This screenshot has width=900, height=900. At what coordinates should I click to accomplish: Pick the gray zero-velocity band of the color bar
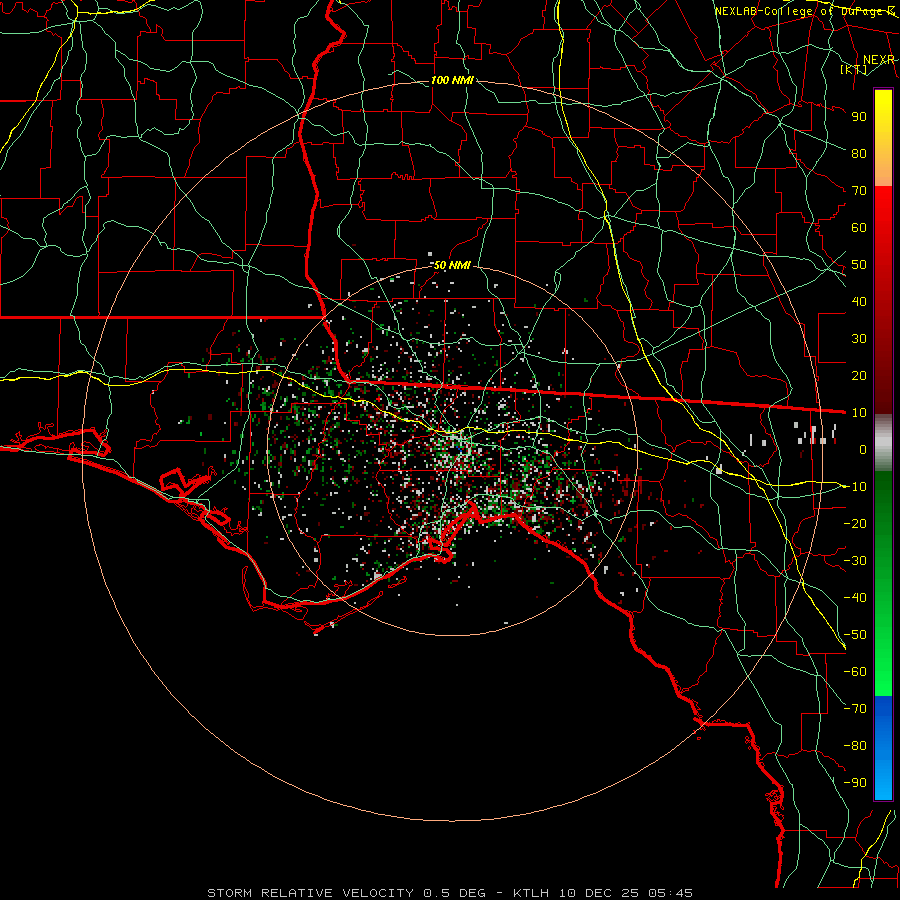[x=883, y=443]
